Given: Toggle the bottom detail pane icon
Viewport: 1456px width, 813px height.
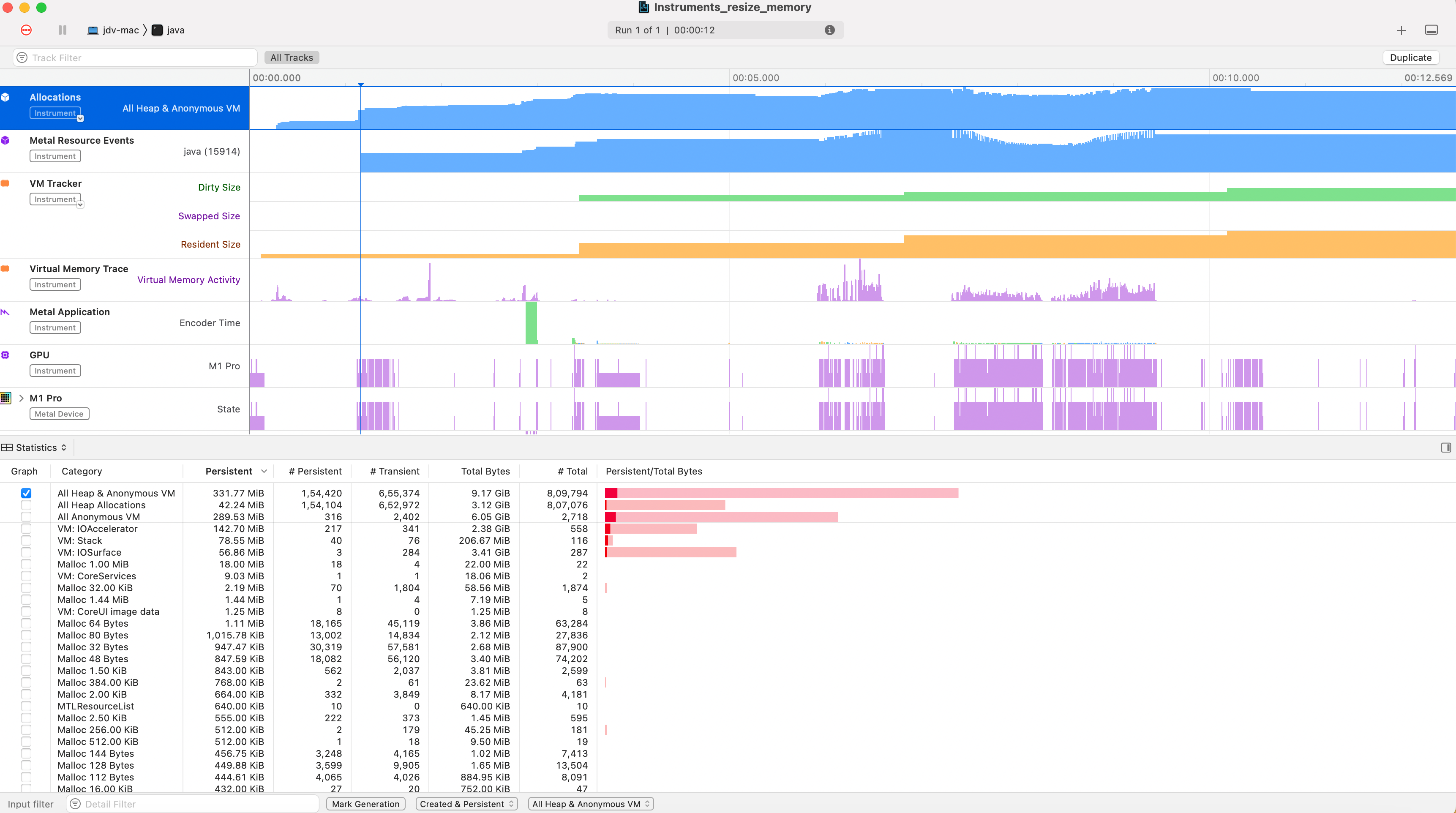Looking at the screenshot, I should pos(1431,30).
